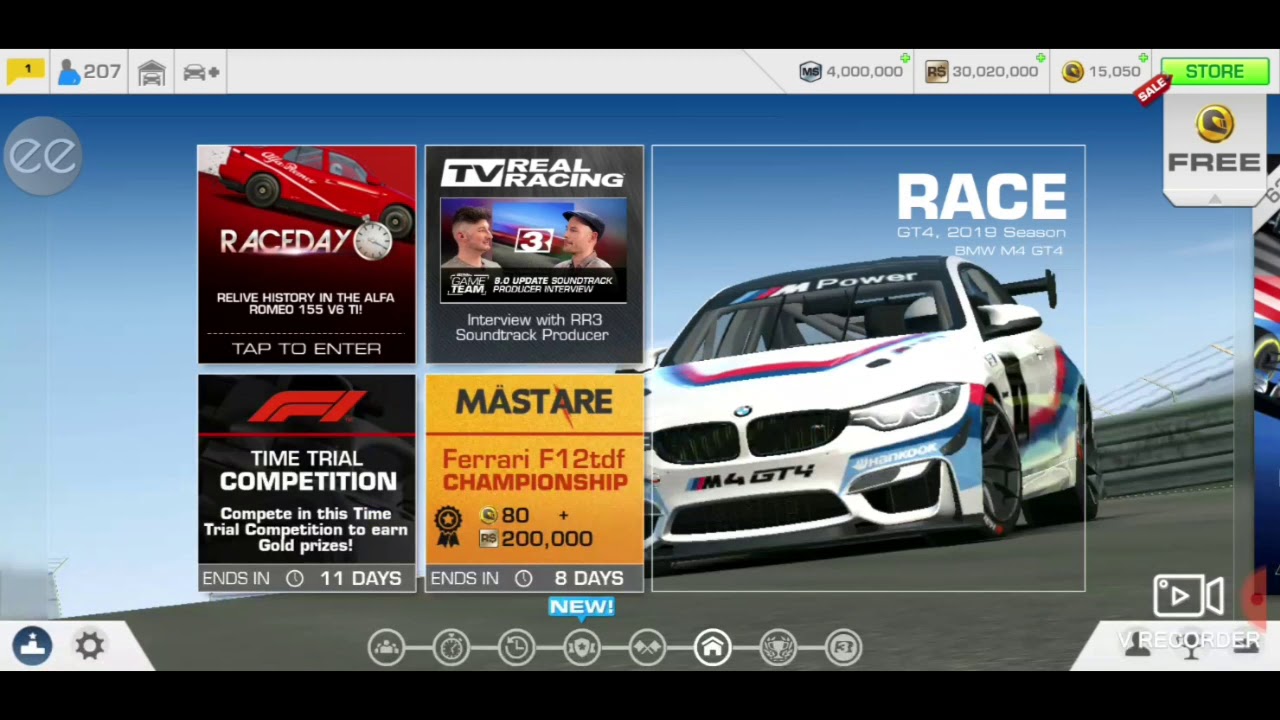Tap the R$ 30,020,000 currency counter
Screen dimensions: 1280x720
coord(982,71)
